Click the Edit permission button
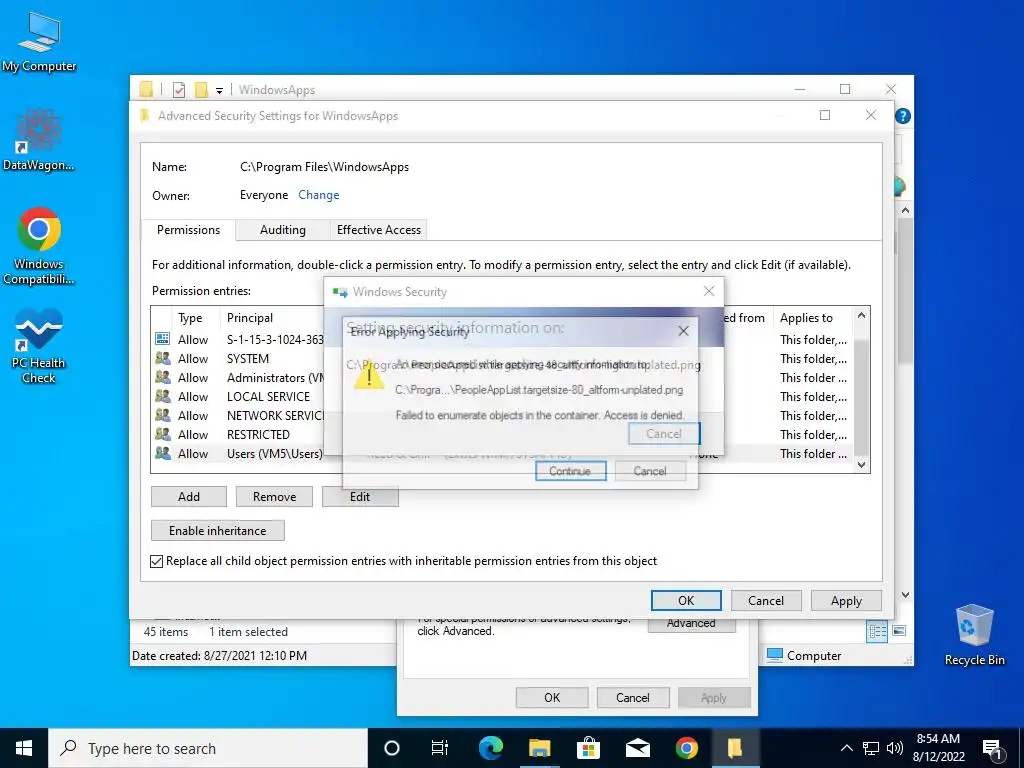The image size is (1024, 768). click(360, 497)
